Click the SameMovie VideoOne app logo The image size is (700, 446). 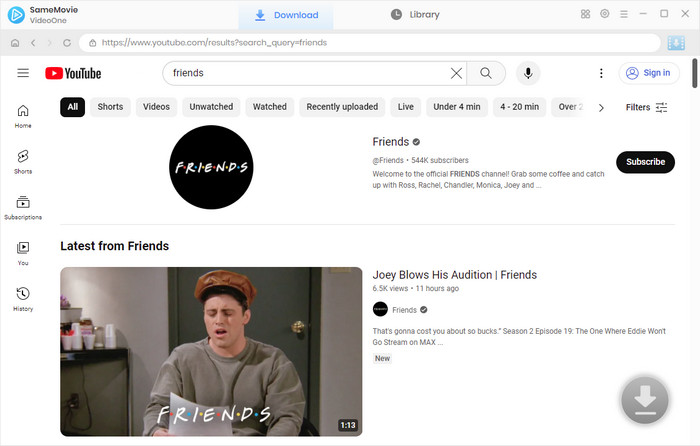tap(16, 15)
